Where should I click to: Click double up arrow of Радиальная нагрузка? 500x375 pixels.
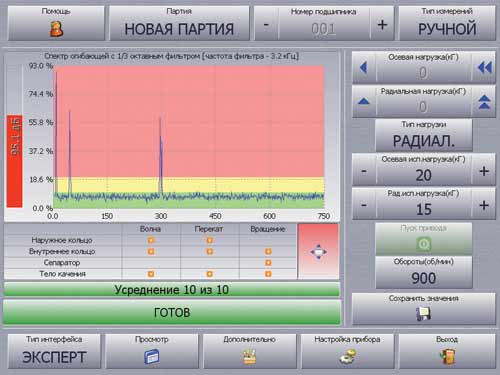pos(484,102)
